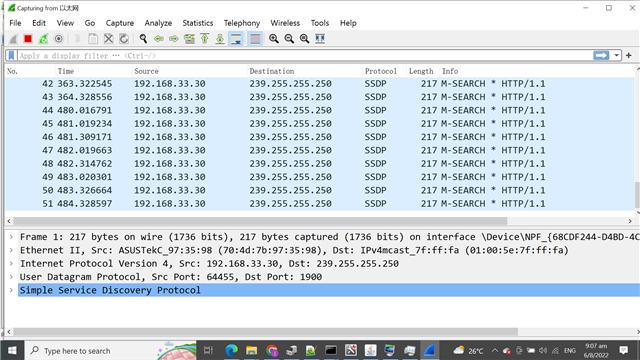Click the go to specific packet icon

tap(189, 39)
